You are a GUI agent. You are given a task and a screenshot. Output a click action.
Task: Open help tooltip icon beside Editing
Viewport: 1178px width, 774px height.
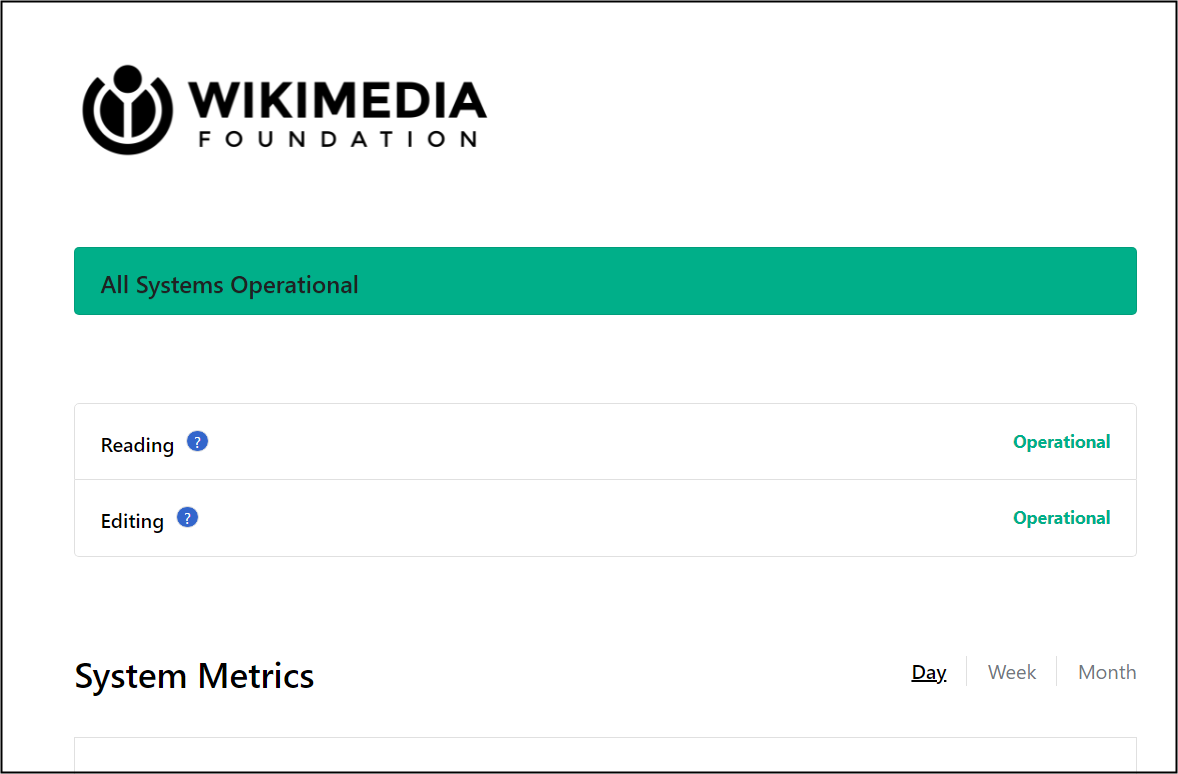[x=187, y=518]
